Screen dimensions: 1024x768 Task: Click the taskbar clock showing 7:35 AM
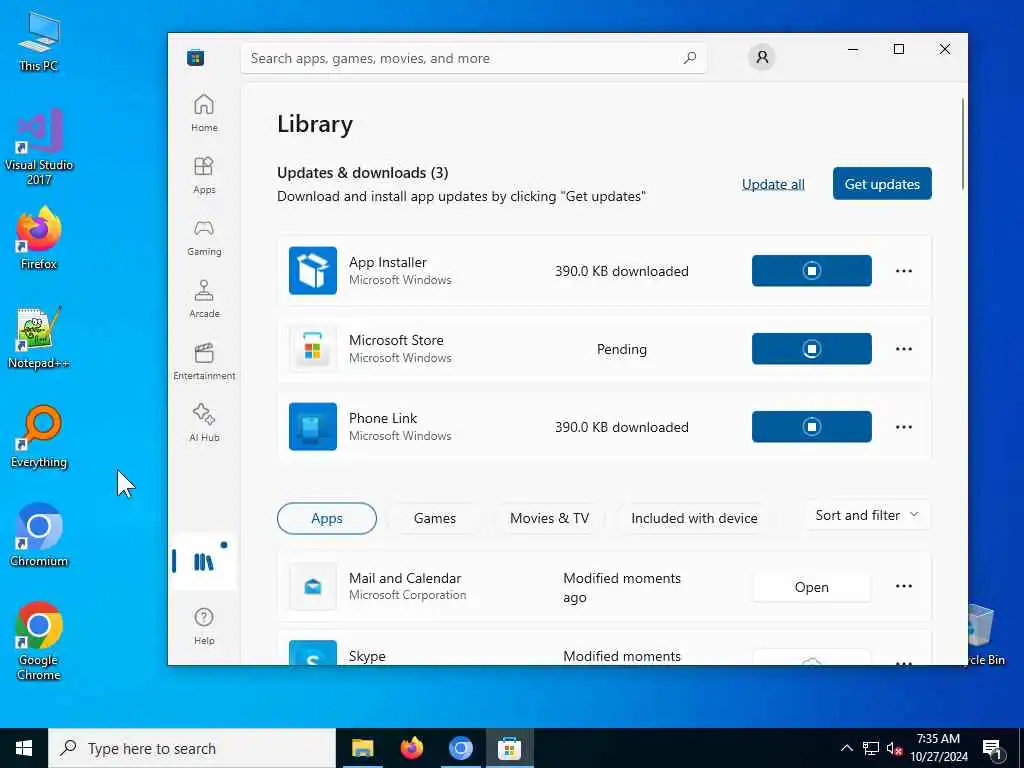click(938, 748)
